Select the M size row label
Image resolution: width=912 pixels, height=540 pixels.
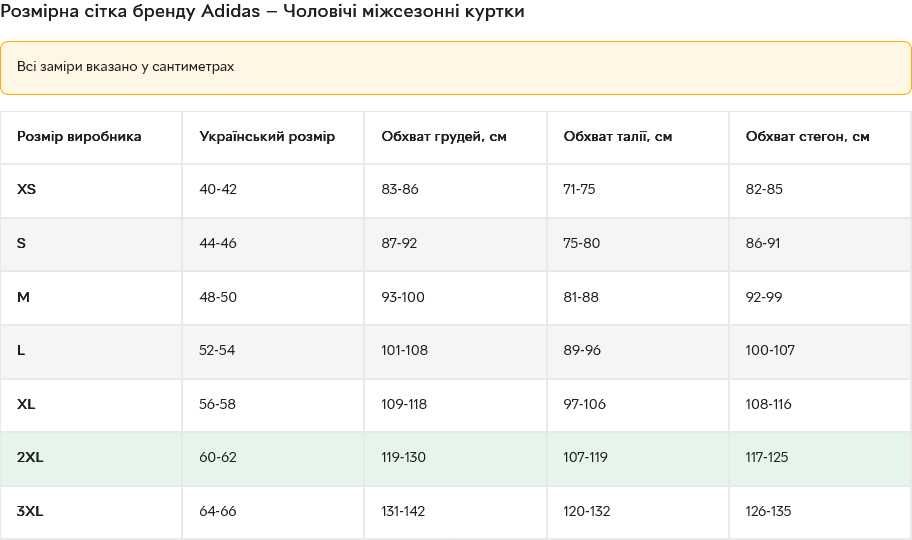pos(24,297)
